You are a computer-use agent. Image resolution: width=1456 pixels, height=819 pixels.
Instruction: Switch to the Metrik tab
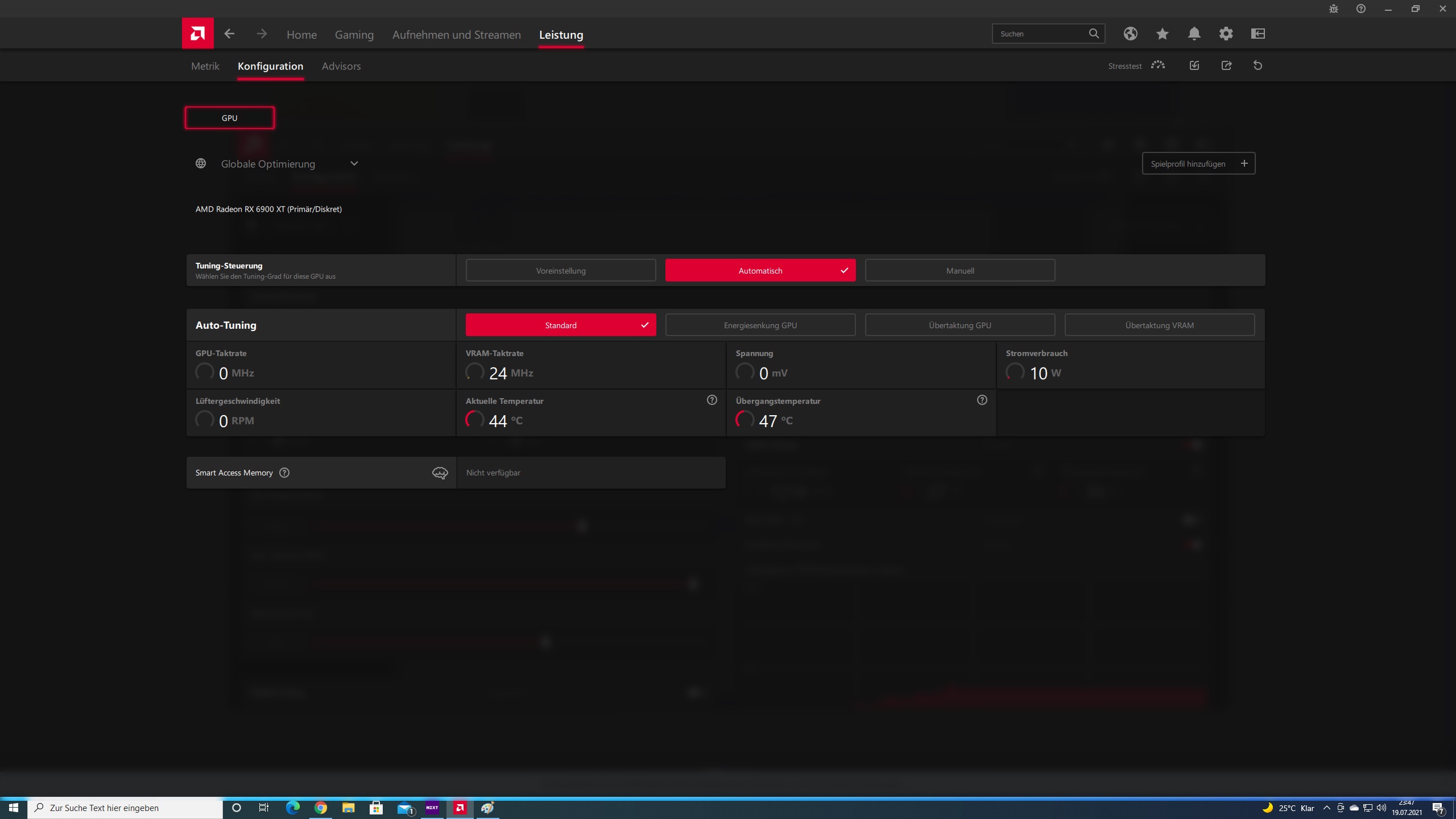(205, 65)
